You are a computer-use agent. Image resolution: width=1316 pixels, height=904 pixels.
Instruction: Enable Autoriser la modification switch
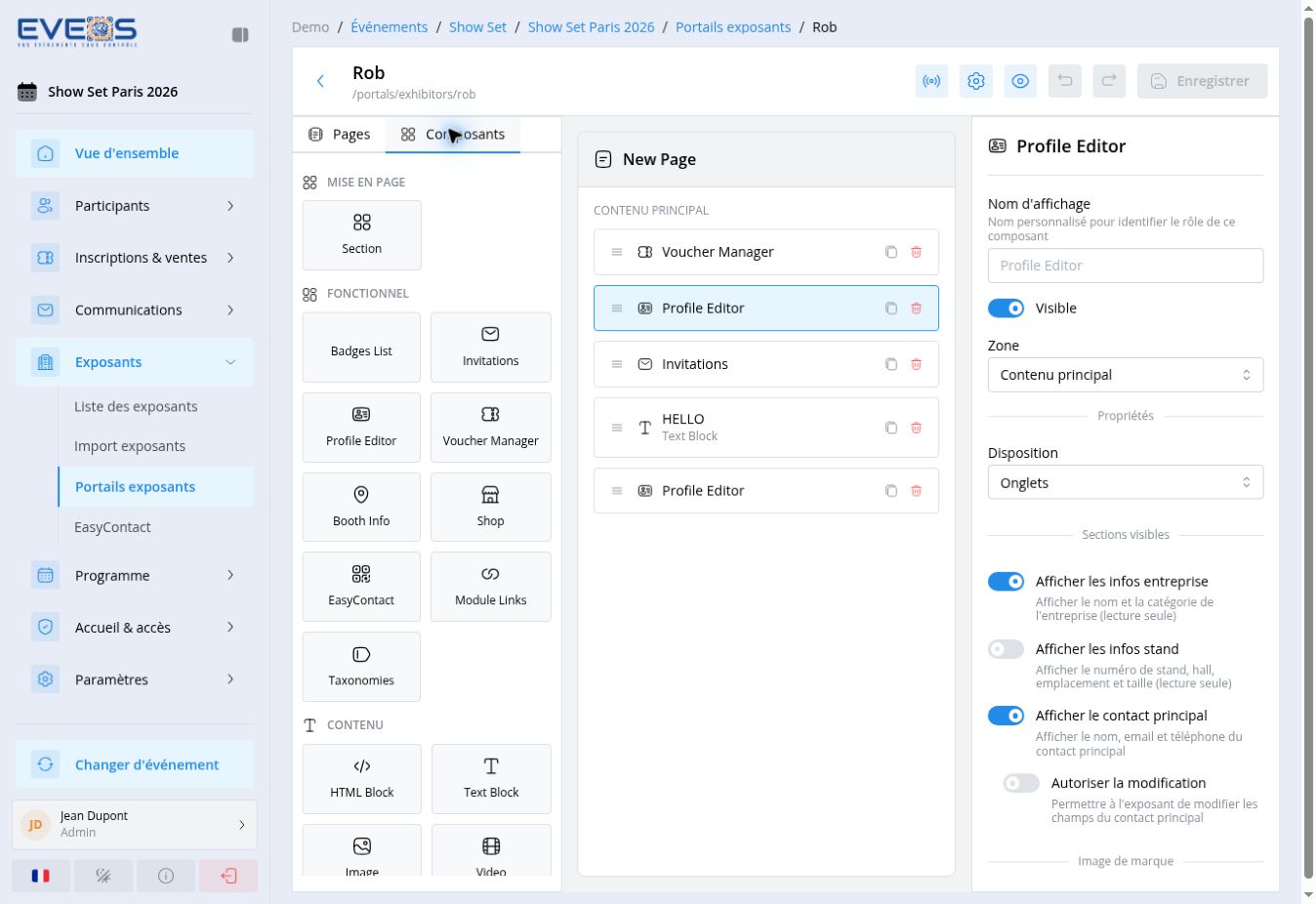coord(1021,783)
